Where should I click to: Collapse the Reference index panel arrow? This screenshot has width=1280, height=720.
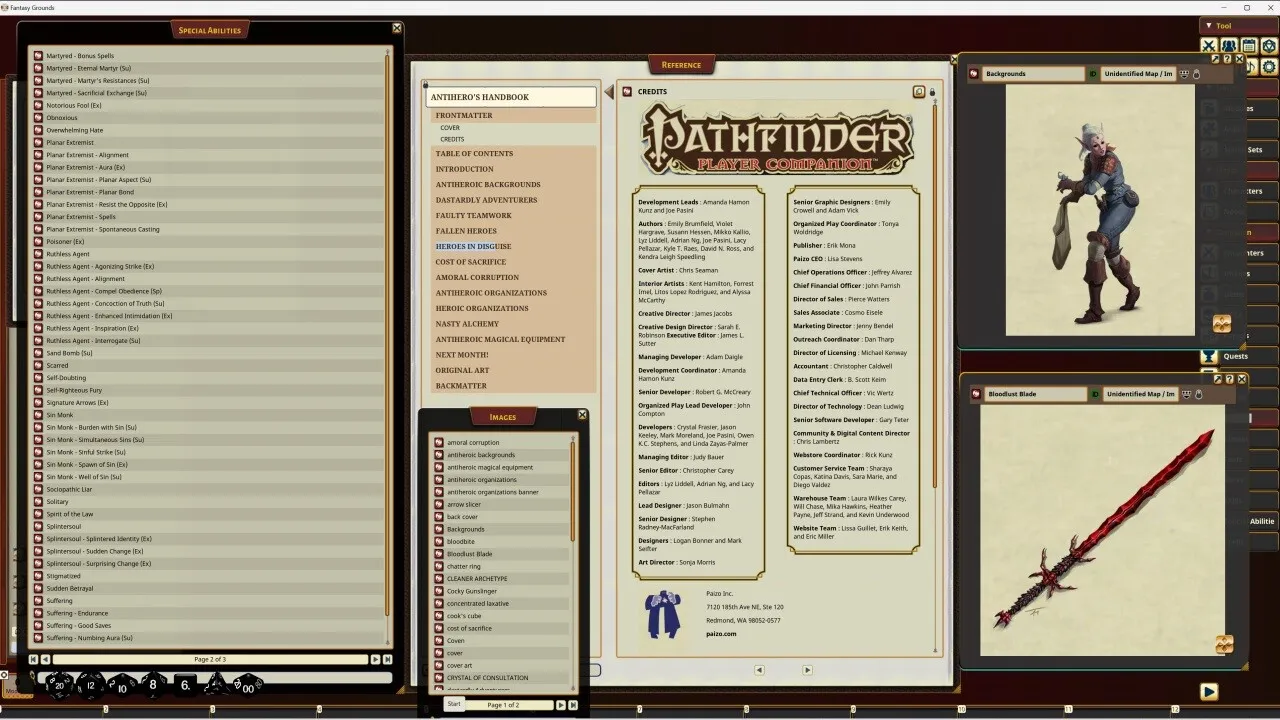pyautogui.click(x=608, y=93)
